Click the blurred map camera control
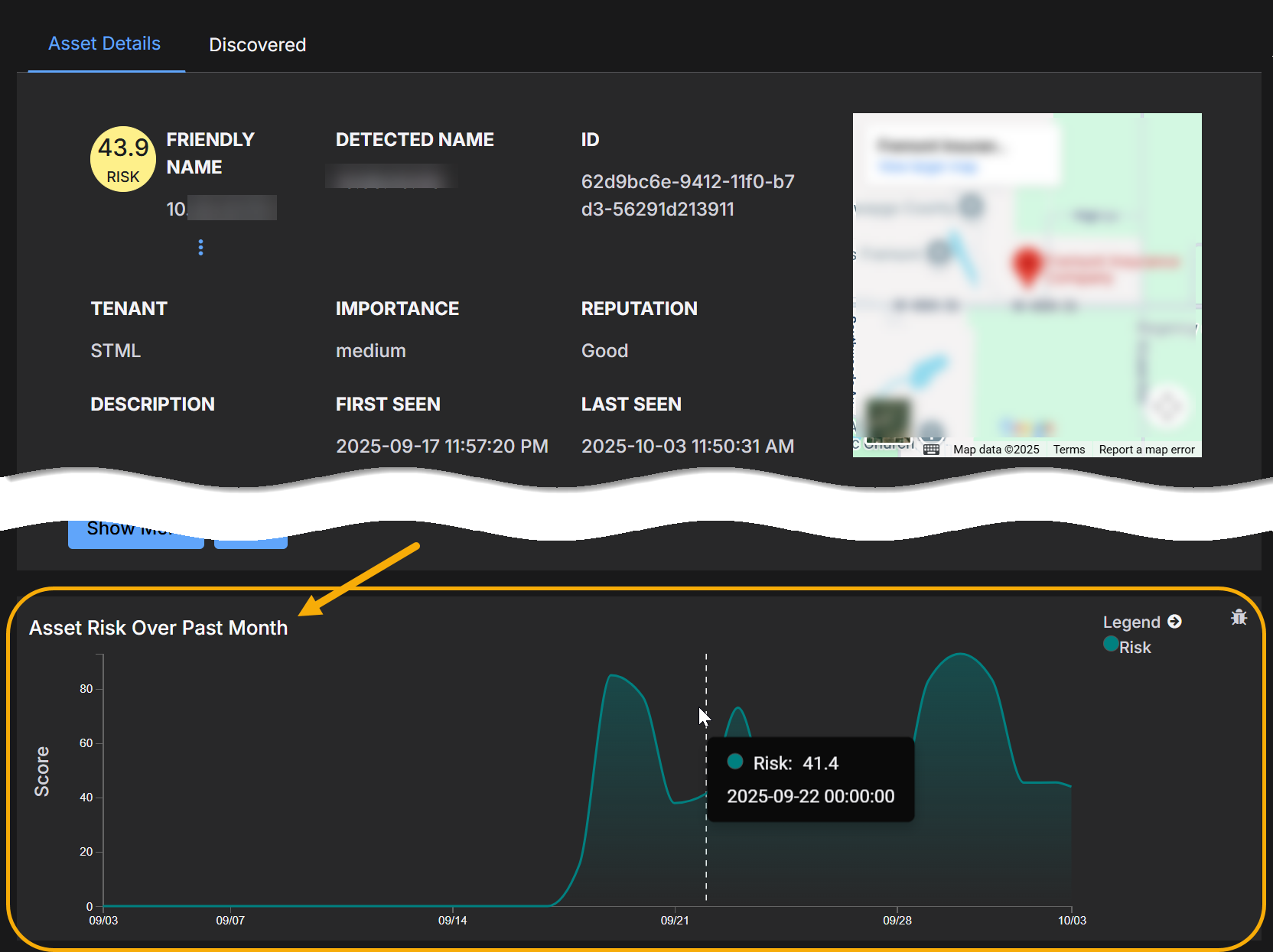 click(x=1167, y=406)
